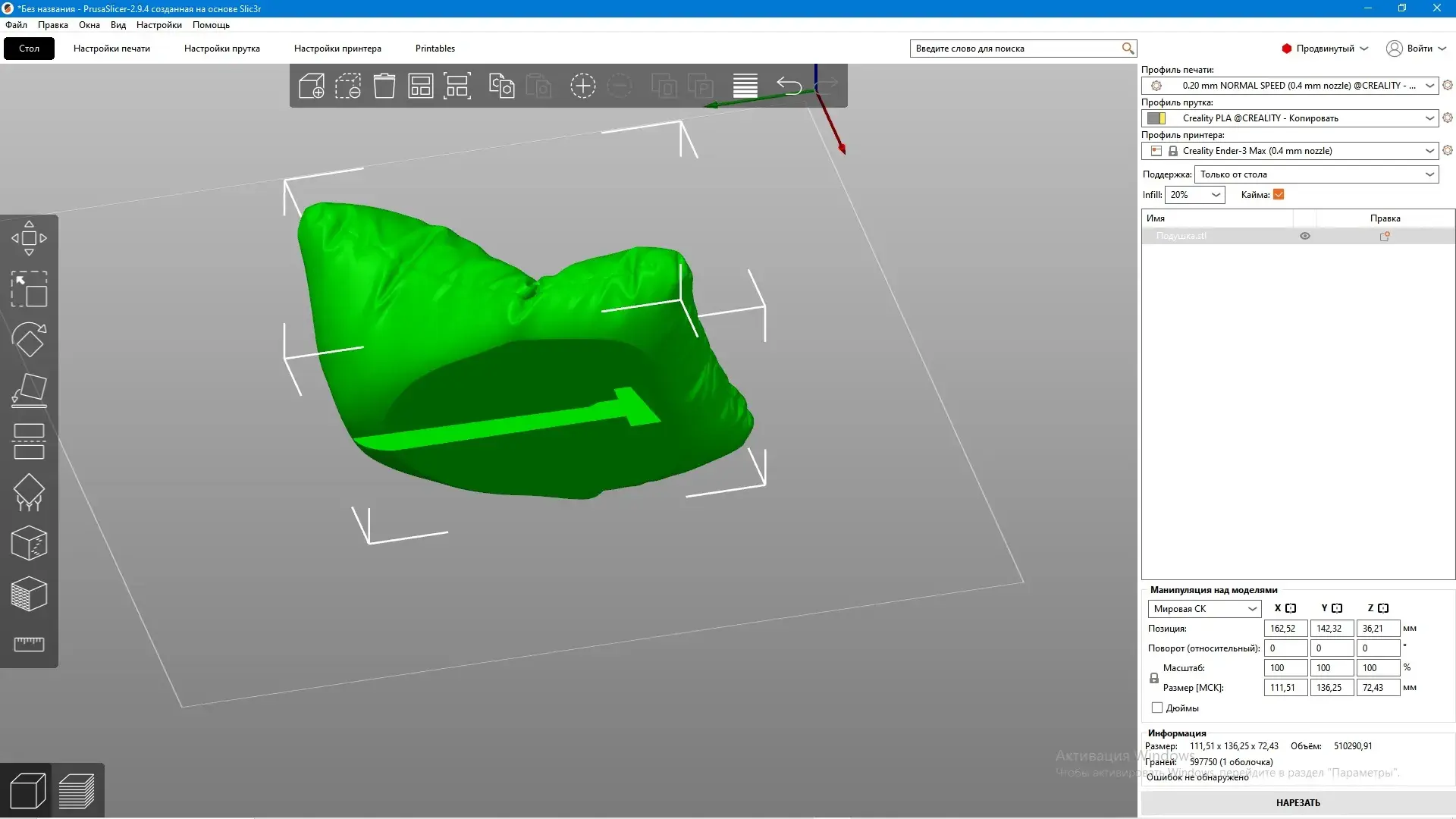Select the Scale tool in left toolbar
Viewport: 1456px width, 819px height.
pyautogui.click(x=29, y=289)
